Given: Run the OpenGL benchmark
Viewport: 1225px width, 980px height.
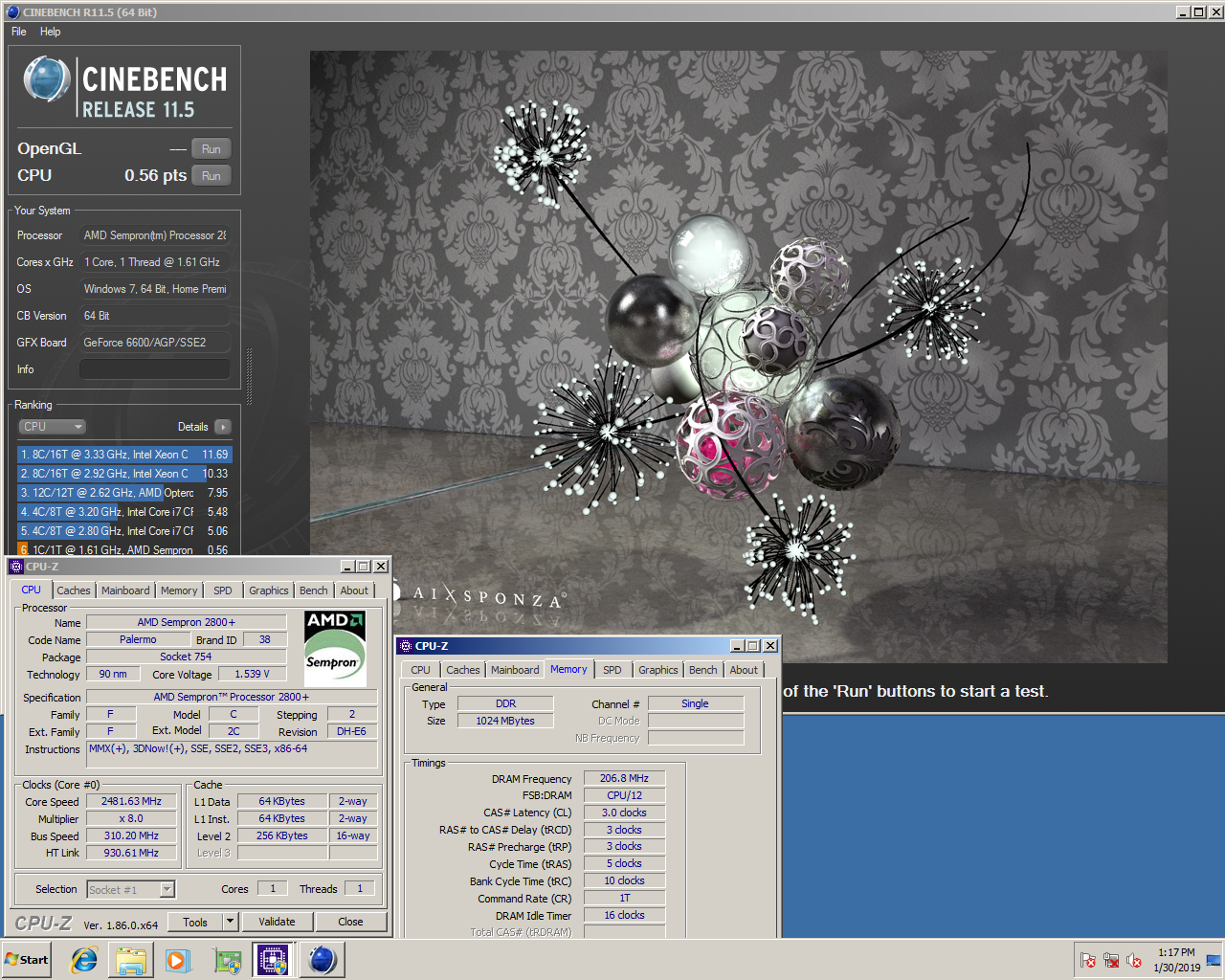Looking at the screenshot, I should 212,149.
